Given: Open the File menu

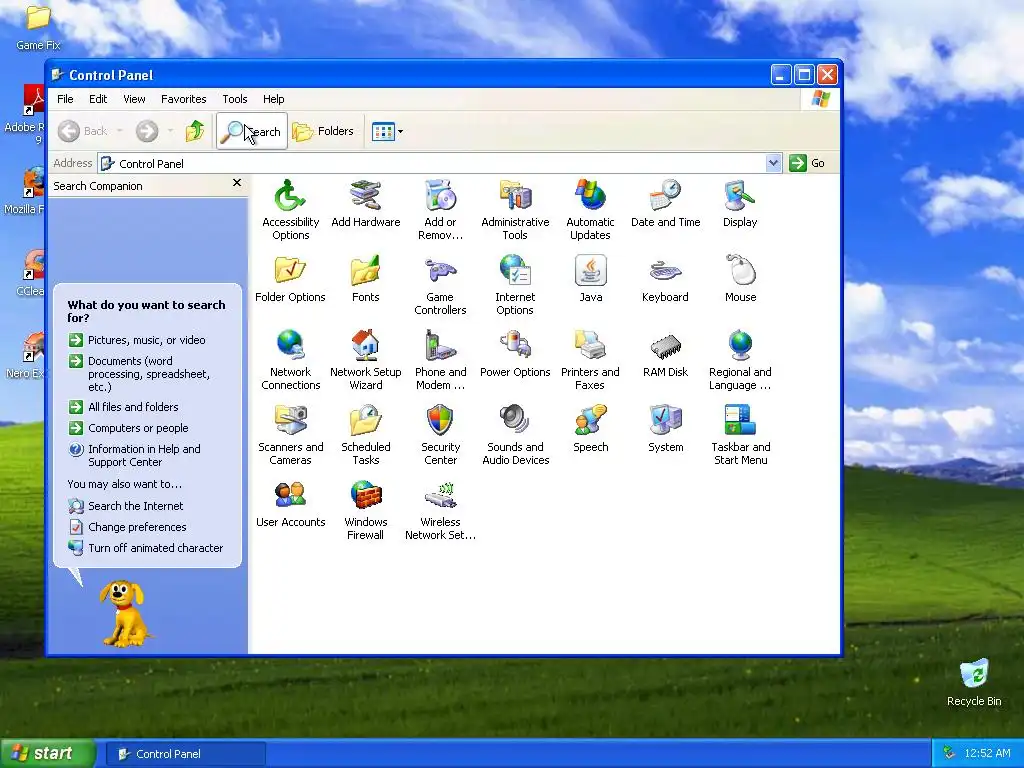Looking at the screenshot, I should point(65,99).
